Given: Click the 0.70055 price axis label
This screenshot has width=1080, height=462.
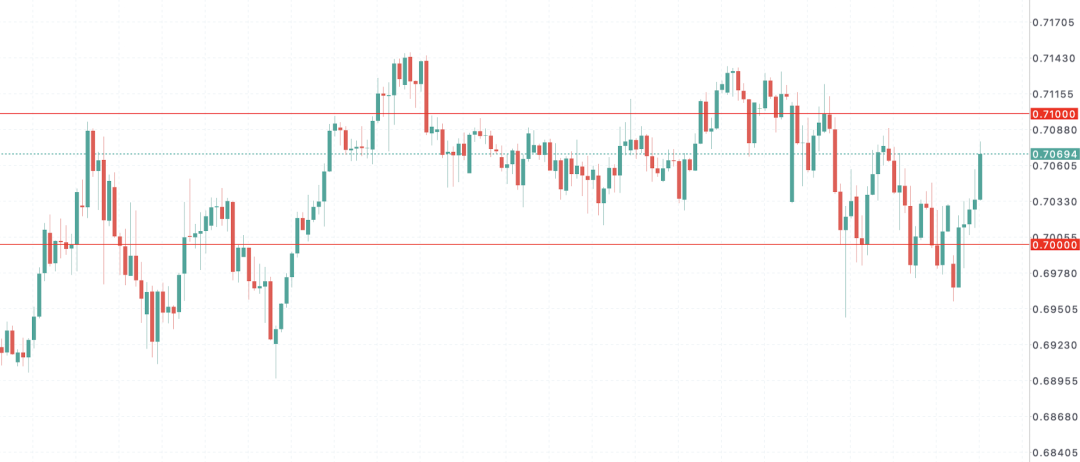Looking at the screenshot, I should (1053, 238).
